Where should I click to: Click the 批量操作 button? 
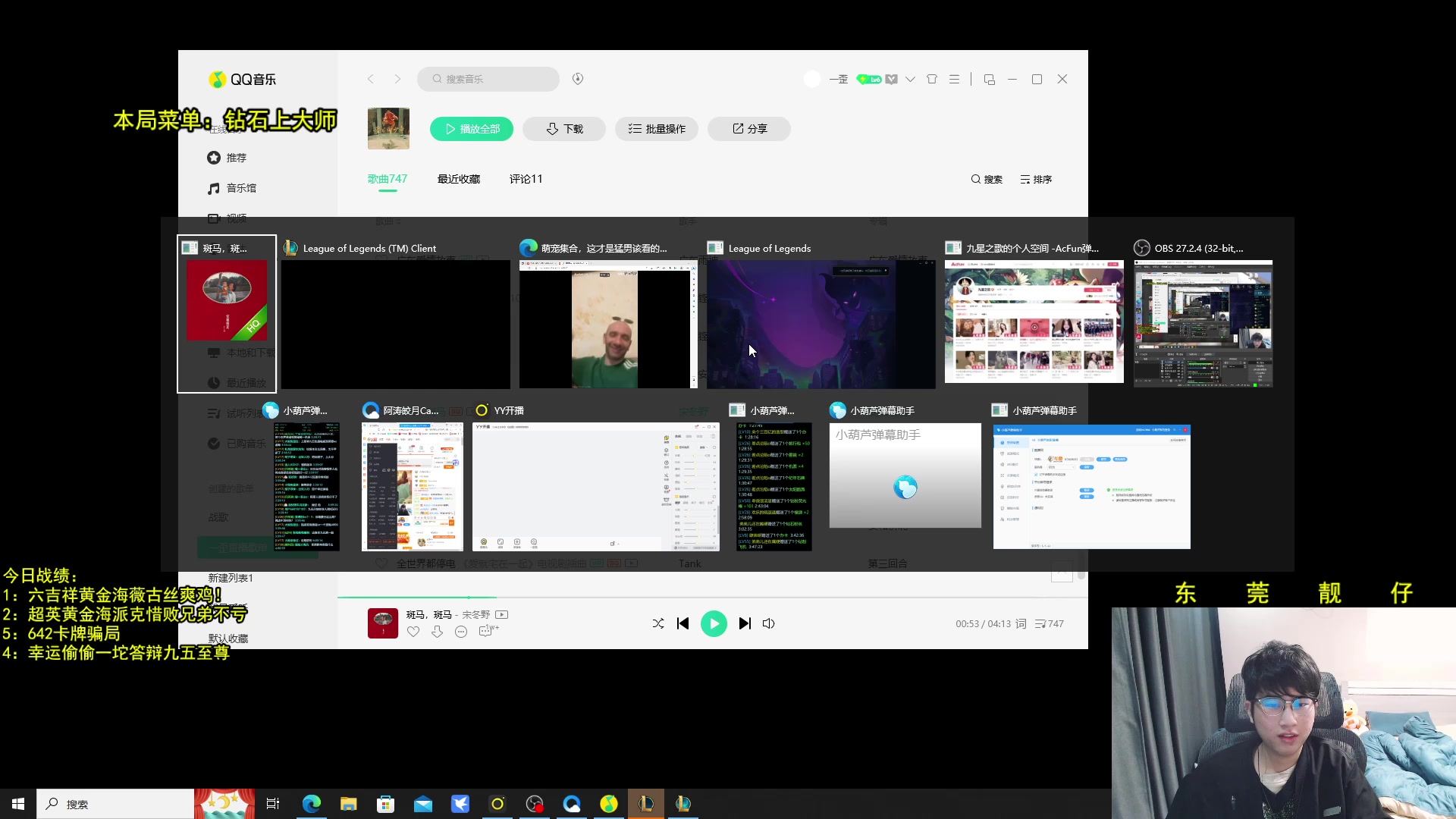tap(656, 129)
